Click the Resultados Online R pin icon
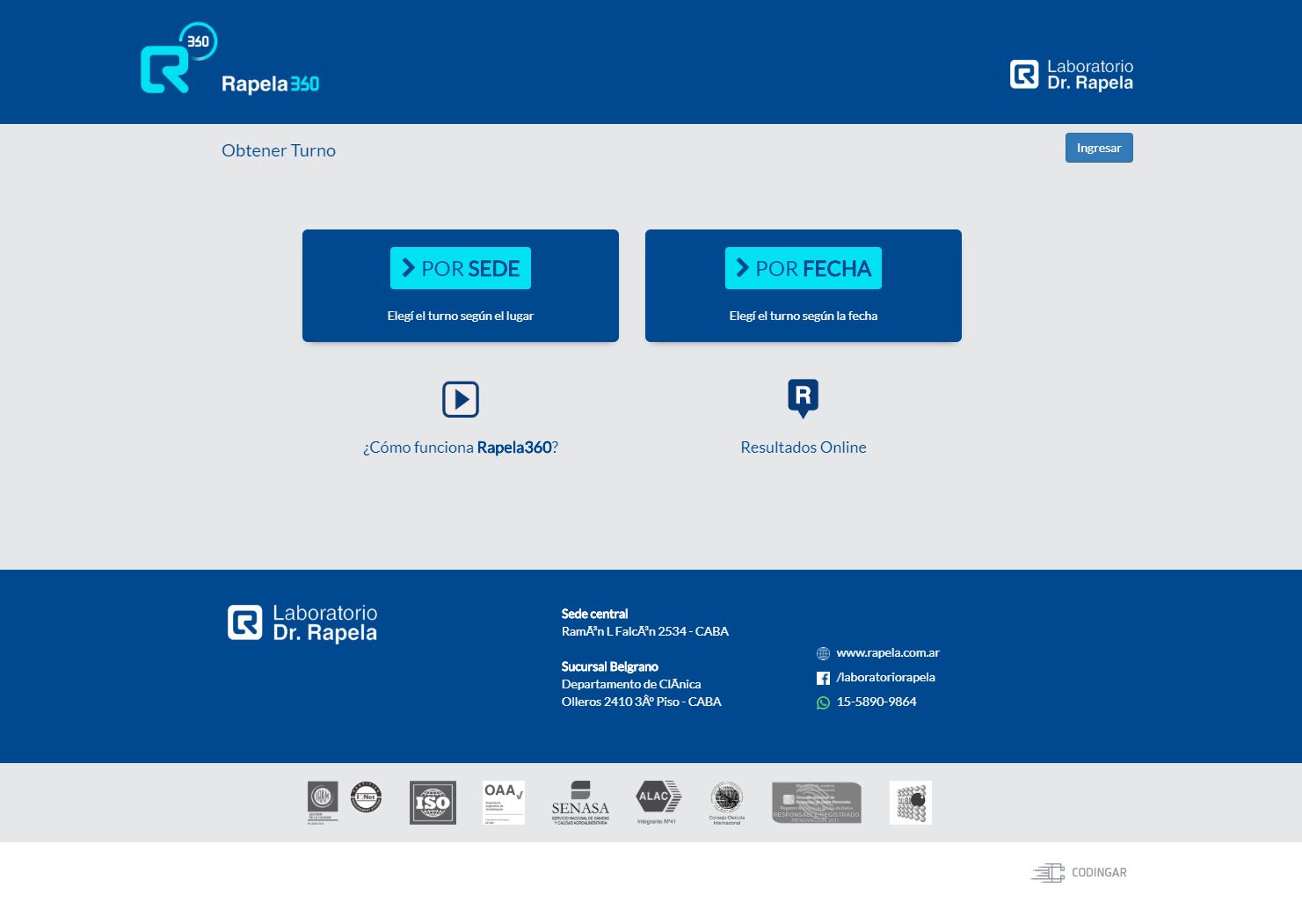Viewport: 1302px width, 924px height. point(804,398)
